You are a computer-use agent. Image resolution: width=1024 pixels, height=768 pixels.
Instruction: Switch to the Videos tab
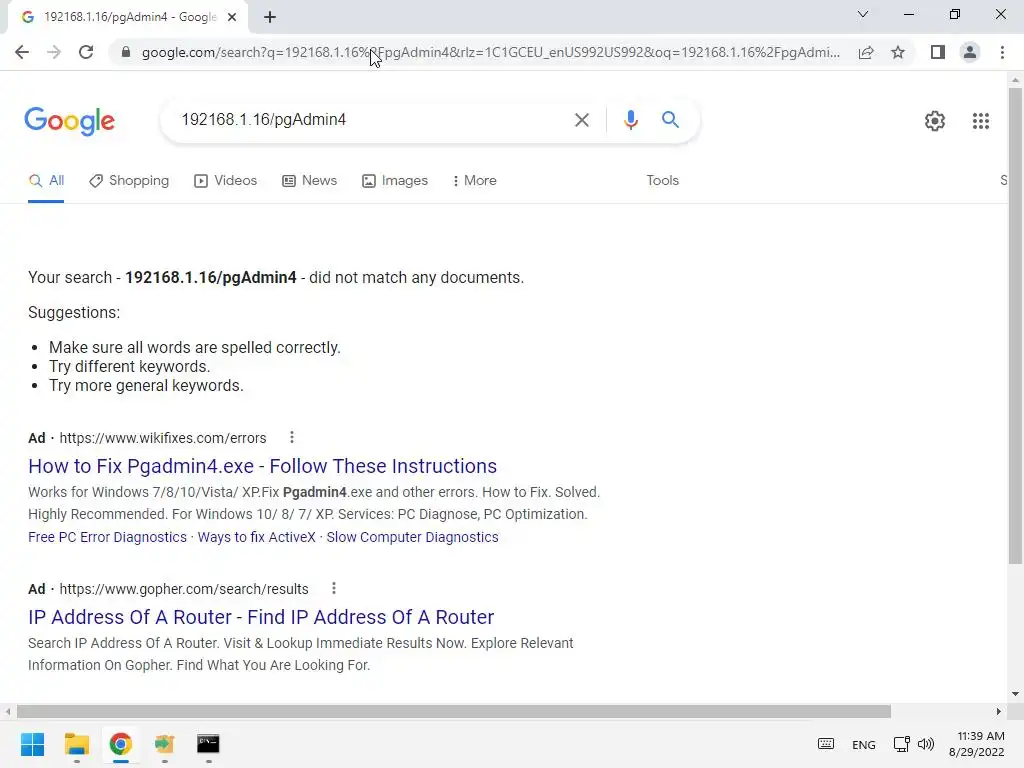coord(226,181)
